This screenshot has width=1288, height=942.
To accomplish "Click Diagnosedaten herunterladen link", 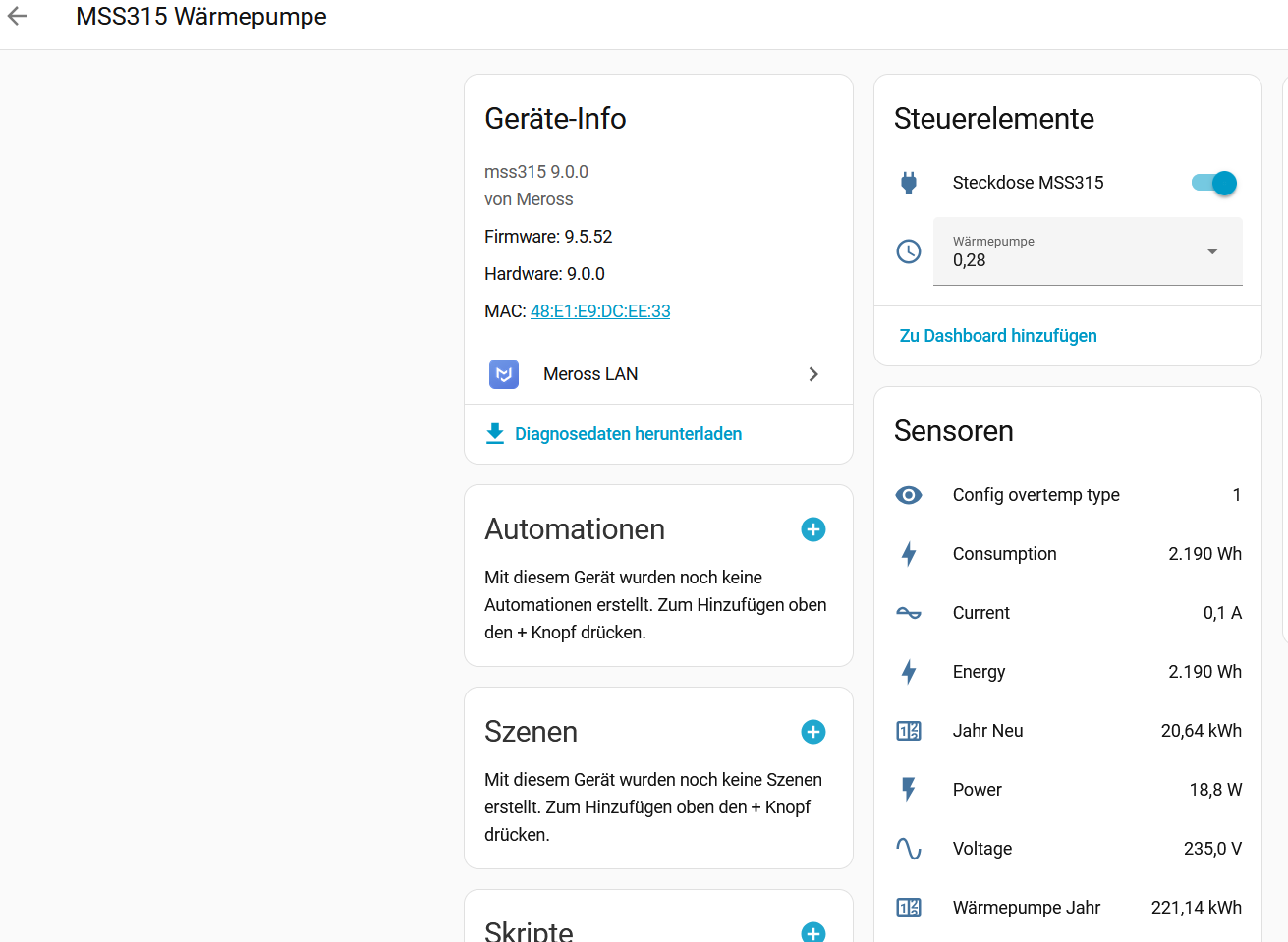I will (627, 434).
